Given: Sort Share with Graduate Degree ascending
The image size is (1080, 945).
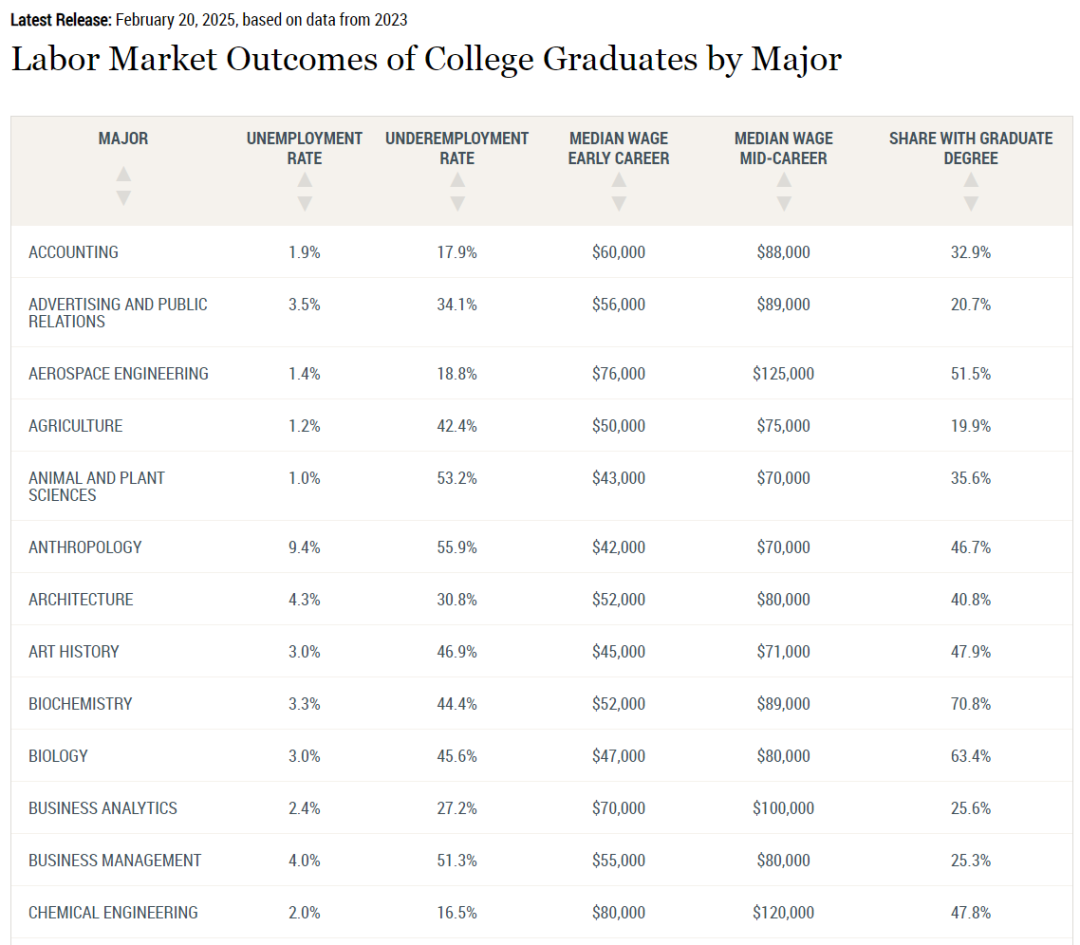Looking at the screenshot, I should pos(971,180).
